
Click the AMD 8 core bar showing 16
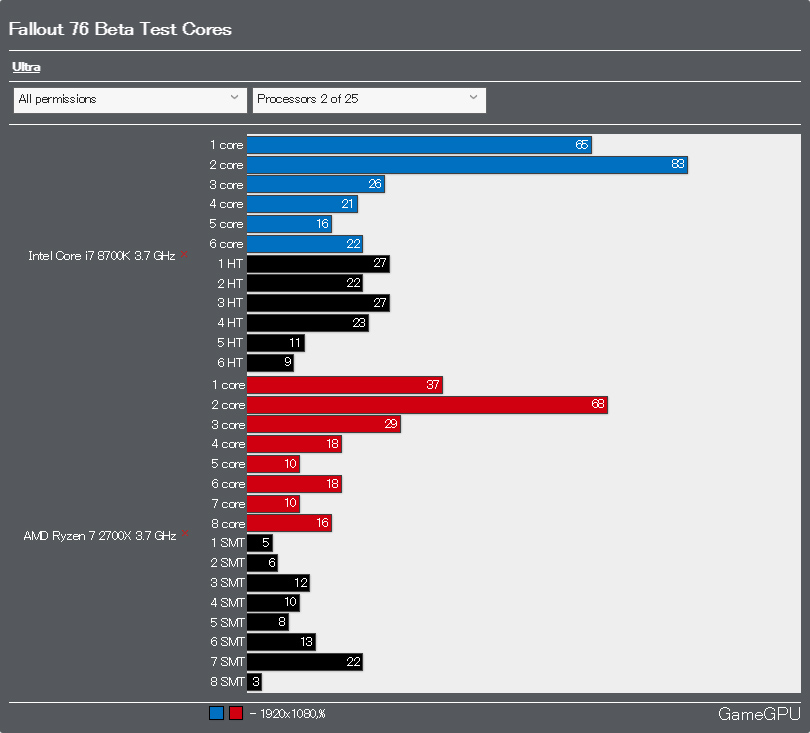pos(289,523)
